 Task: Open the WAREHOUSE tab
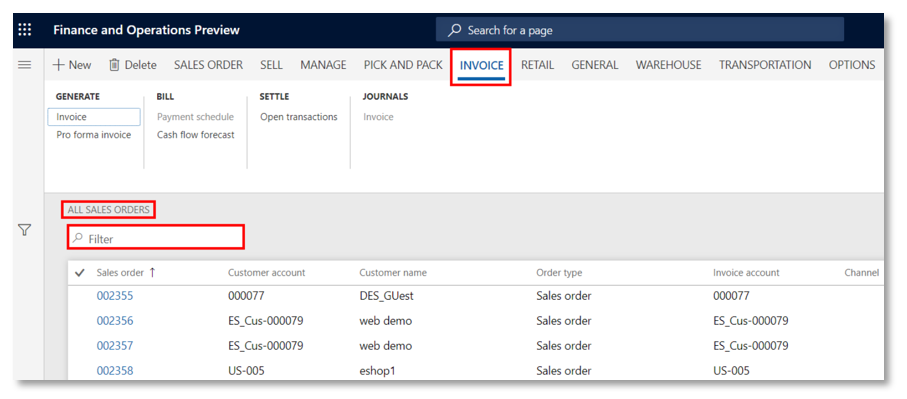pyautogui.click(x=668, y=65)
